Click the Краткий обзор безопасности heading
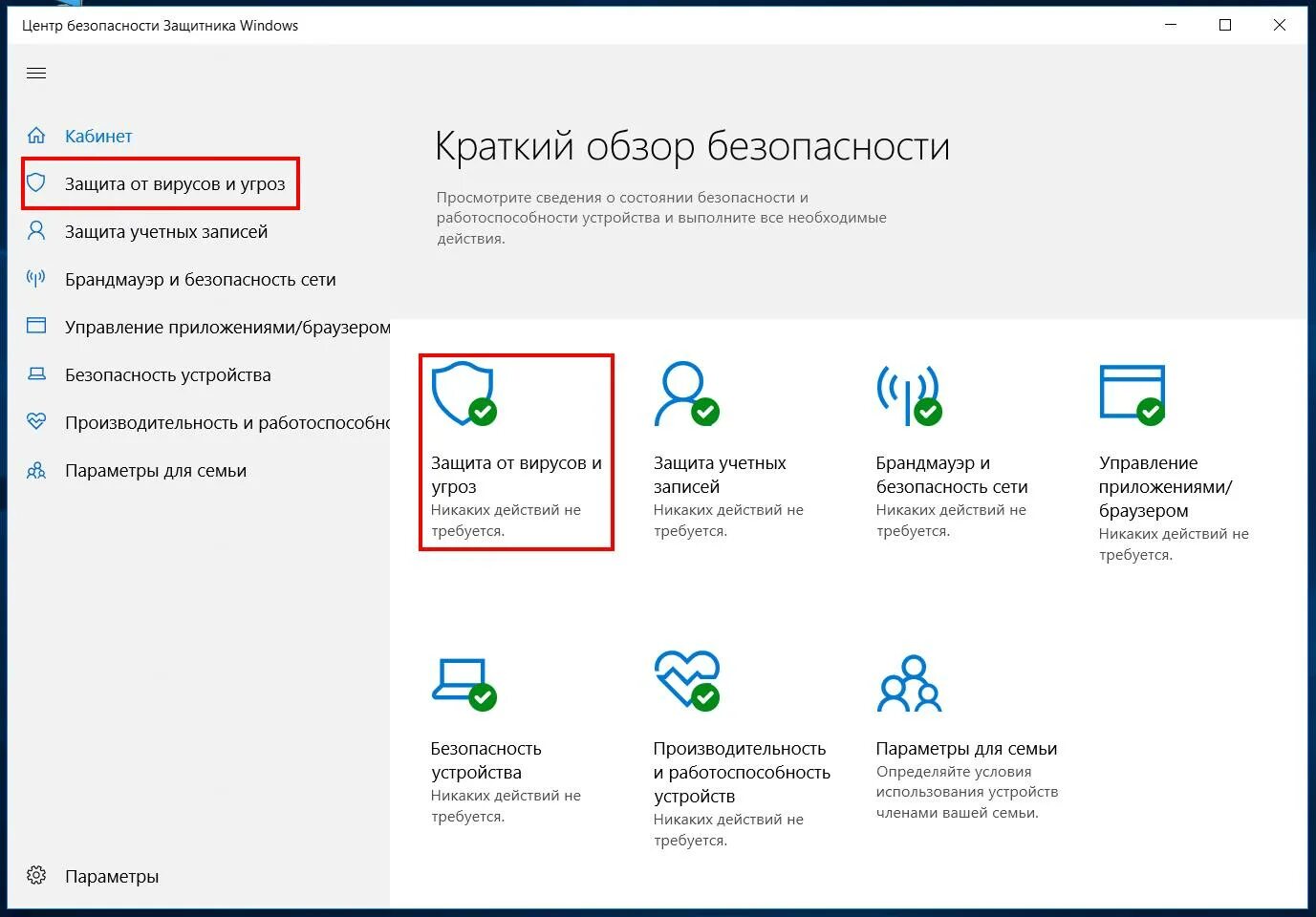The height and width of the screenshot is (917, 1316). click(x=692, y=146)
